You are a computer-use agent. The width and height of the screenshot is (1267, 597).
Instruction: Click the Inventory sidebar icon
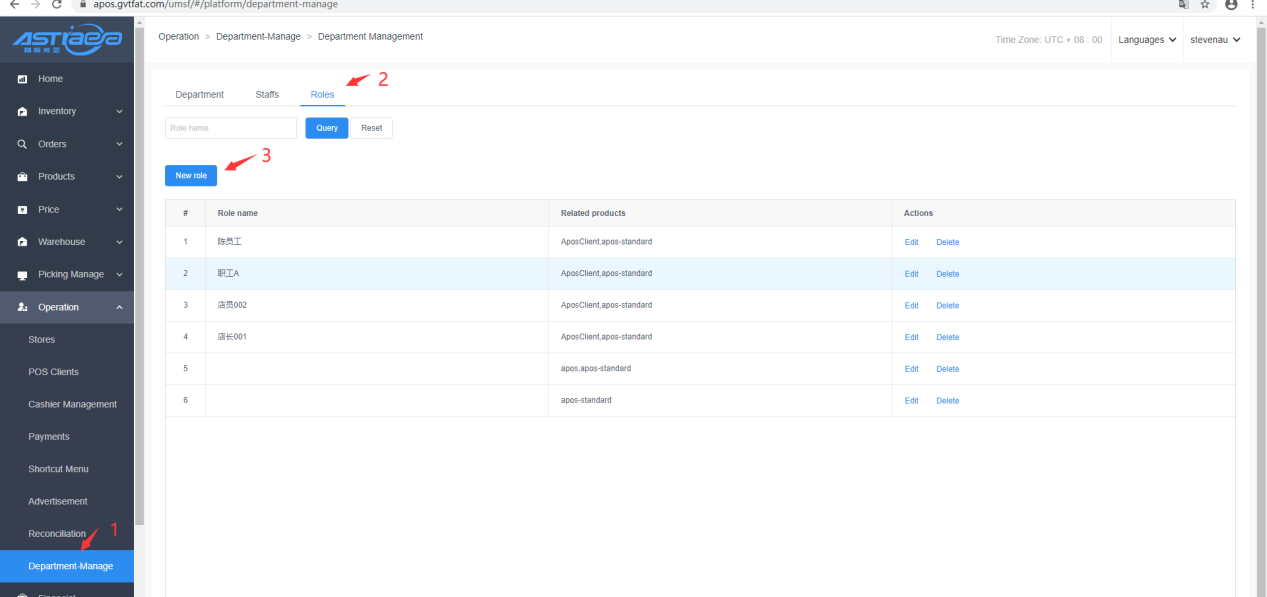[22, 112]
